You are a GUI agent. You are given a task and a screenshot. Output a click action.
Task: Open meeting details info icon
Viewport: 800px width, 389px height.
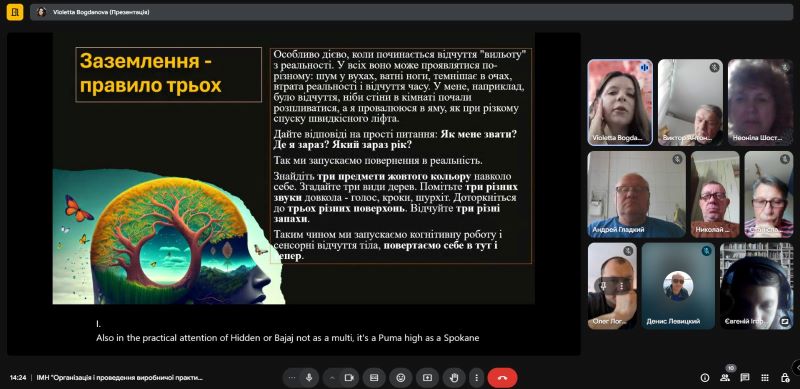[x=705, y=378]
